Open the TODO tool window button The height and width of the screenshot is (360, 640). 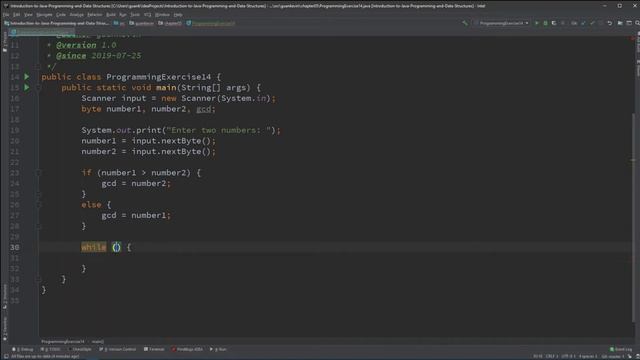50,349
